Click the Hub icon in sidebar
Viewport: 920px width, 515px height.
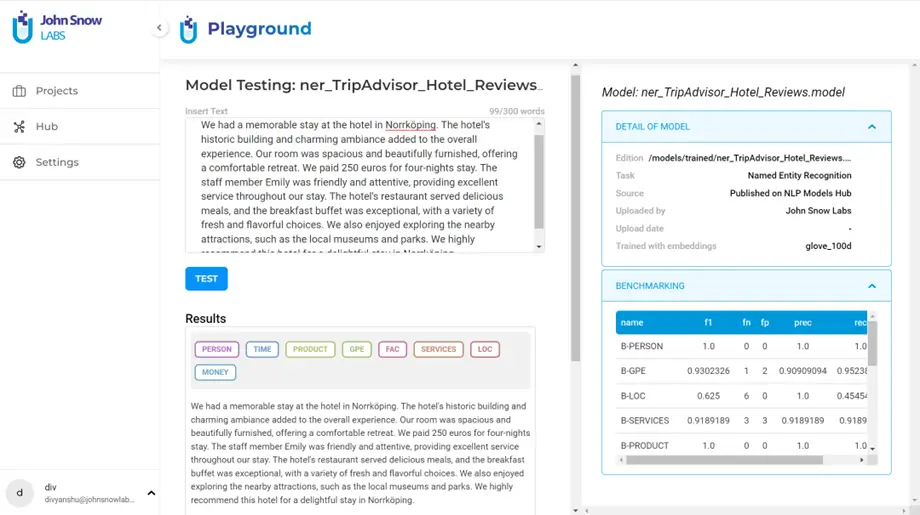click(19, 127)
